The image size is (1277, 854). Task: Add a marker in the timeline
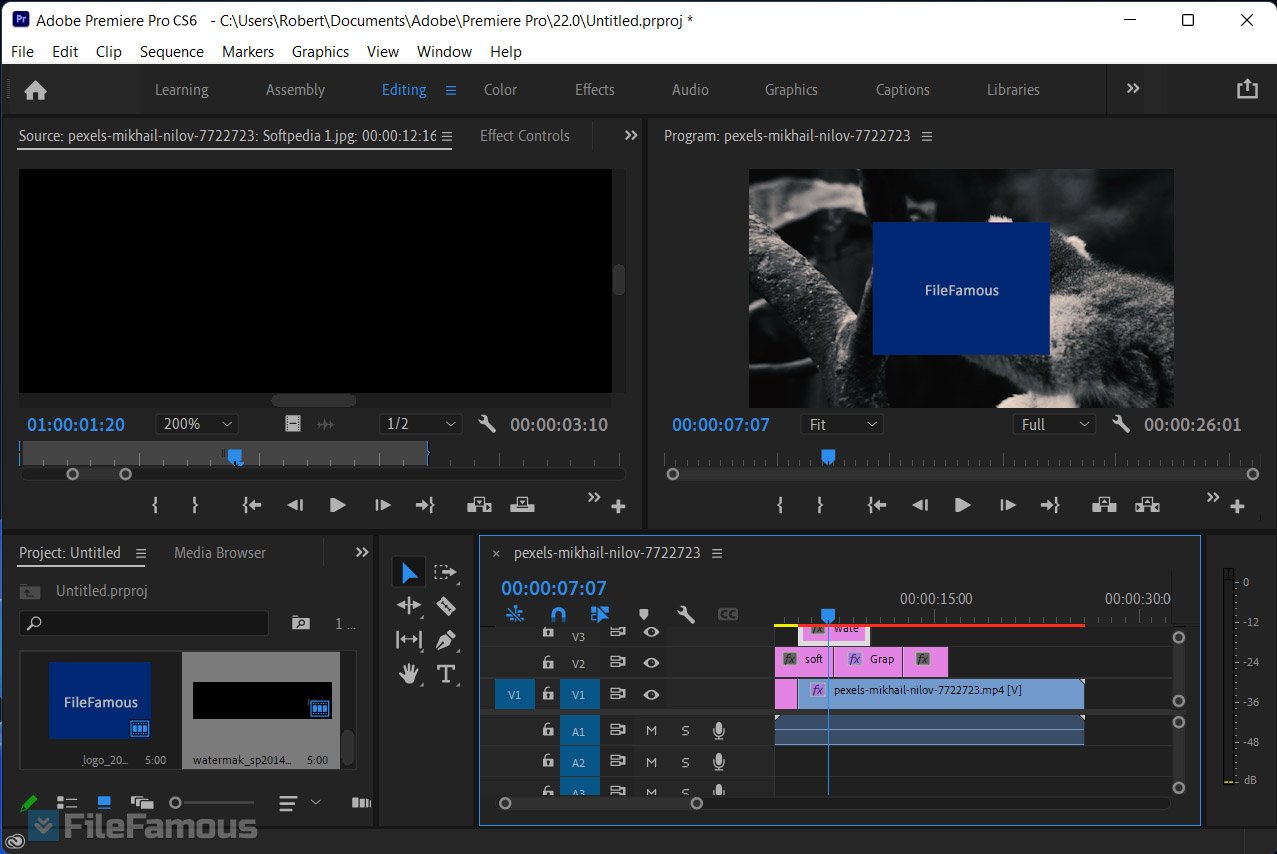[x=643, y=614]
